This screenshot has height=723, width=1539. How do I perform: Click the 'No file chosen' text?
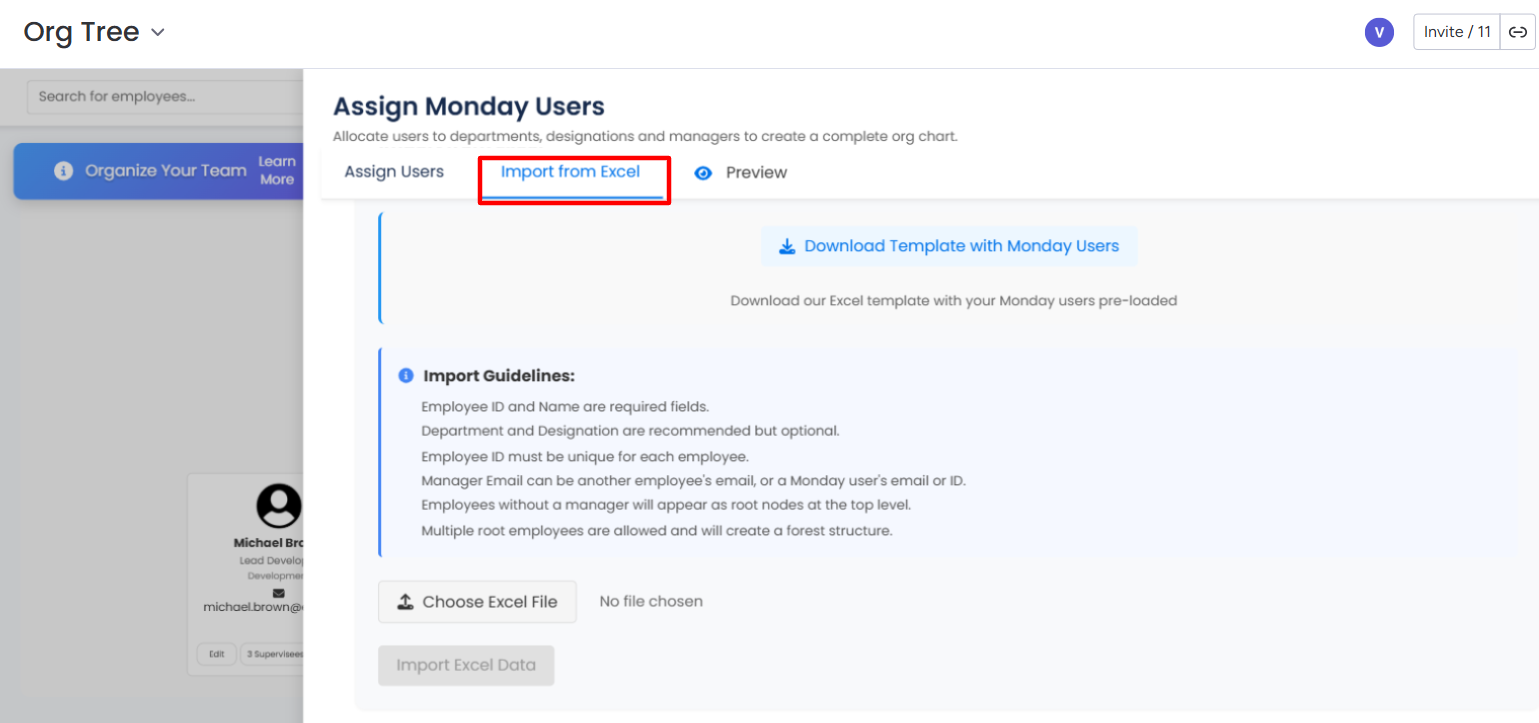[x=651, y=602]
